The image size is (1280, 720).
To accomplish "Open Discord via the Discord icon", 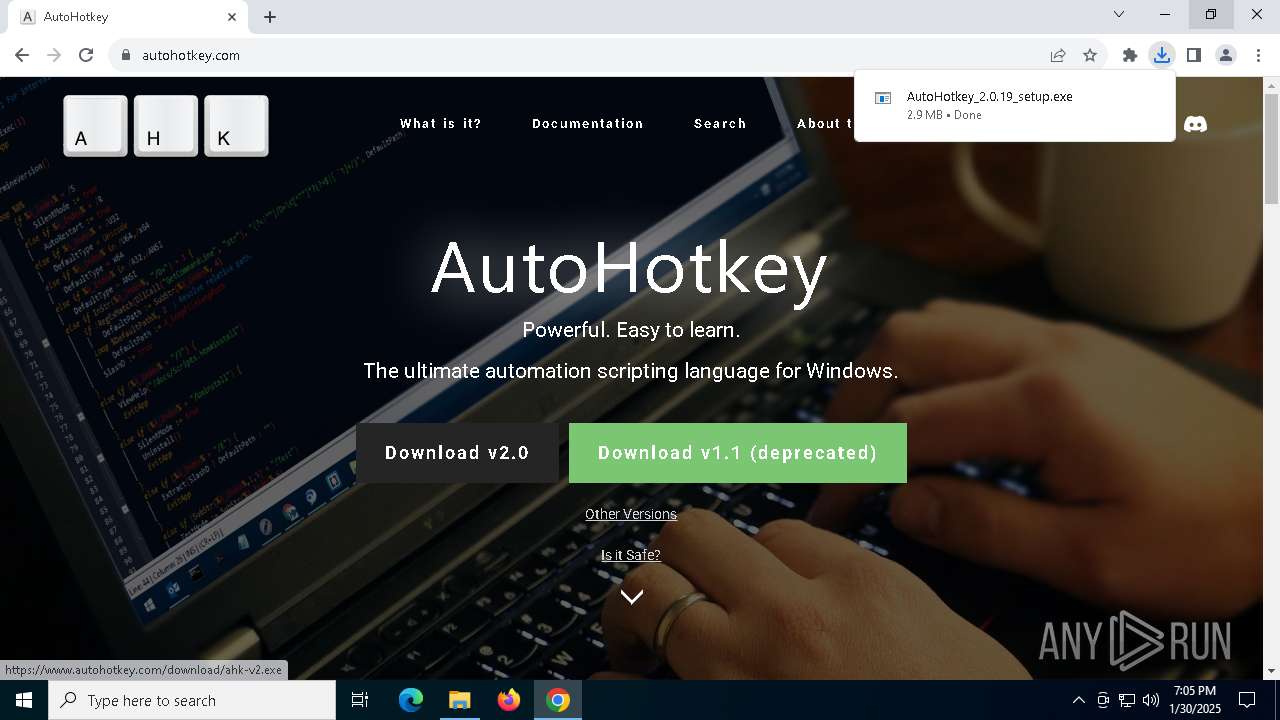I will tap(1195, 124).
